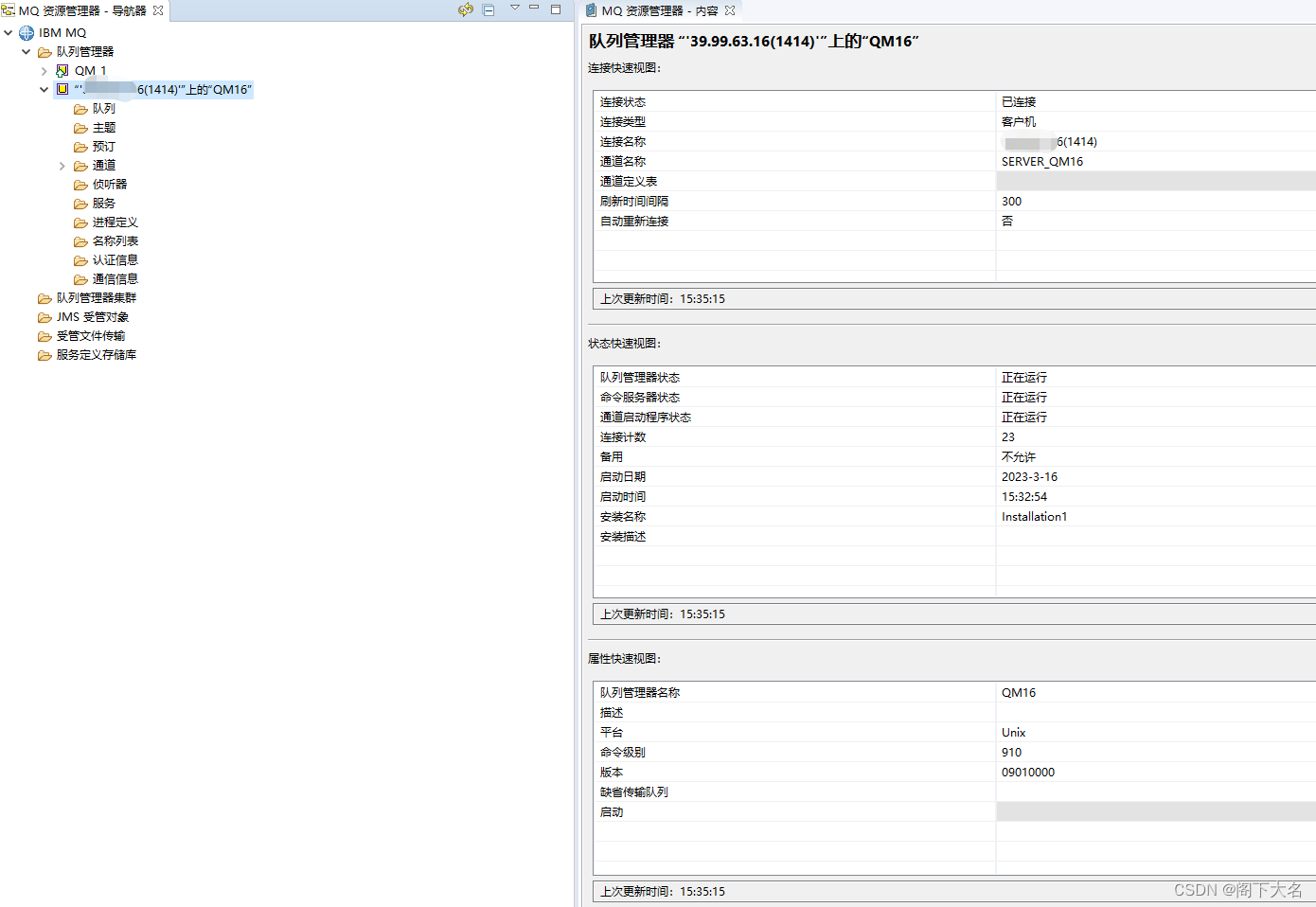1316x907 pixels.
Task: Close the MQ 资源管理器 - 导航器 tab
Action: (158, 10)
